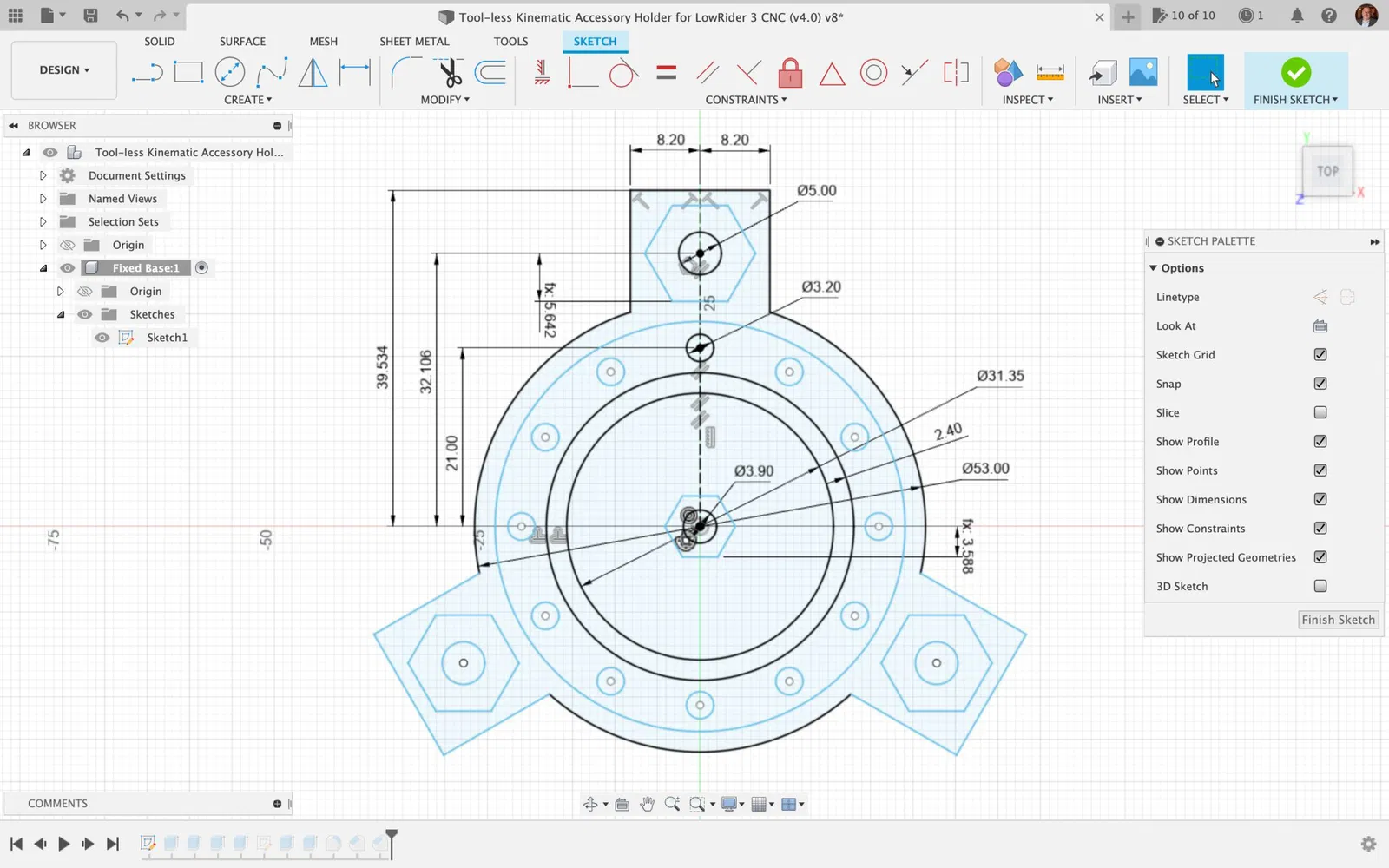Open the Measure tool in Inspect
This screenshot has width=1389, height=868.
(x=1050, y=73)
